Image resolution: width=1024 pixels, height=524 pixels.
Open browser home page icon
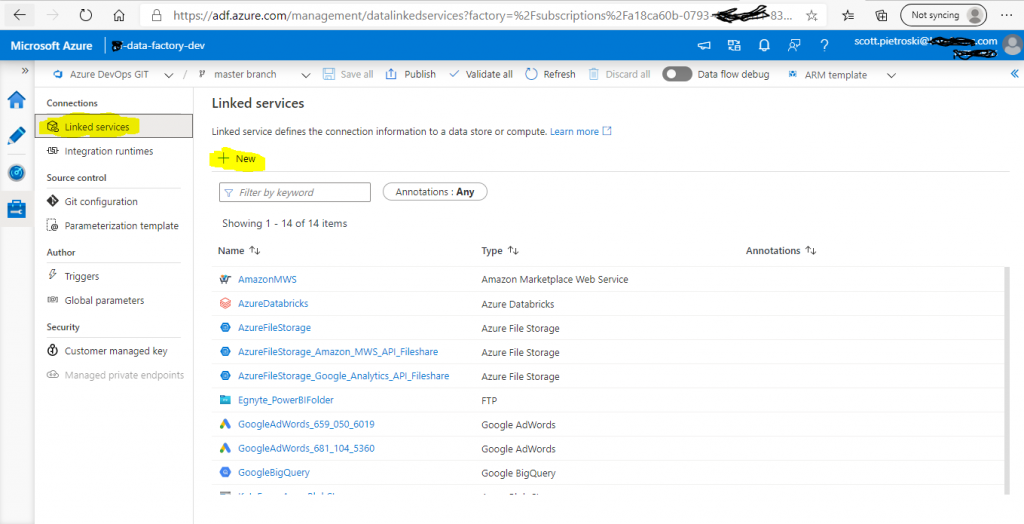click(x=118, y=14)
